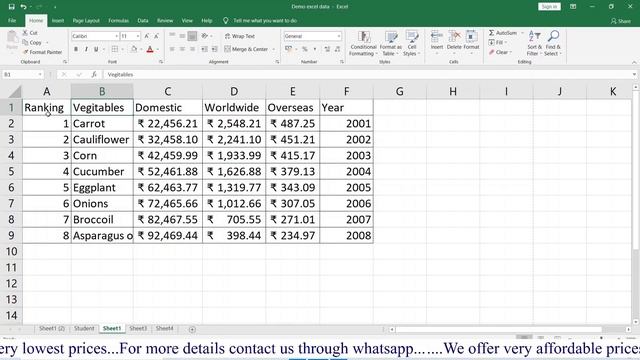Decrease font size with the smaller A icon

pyautogui.click(x=156, y=36)
